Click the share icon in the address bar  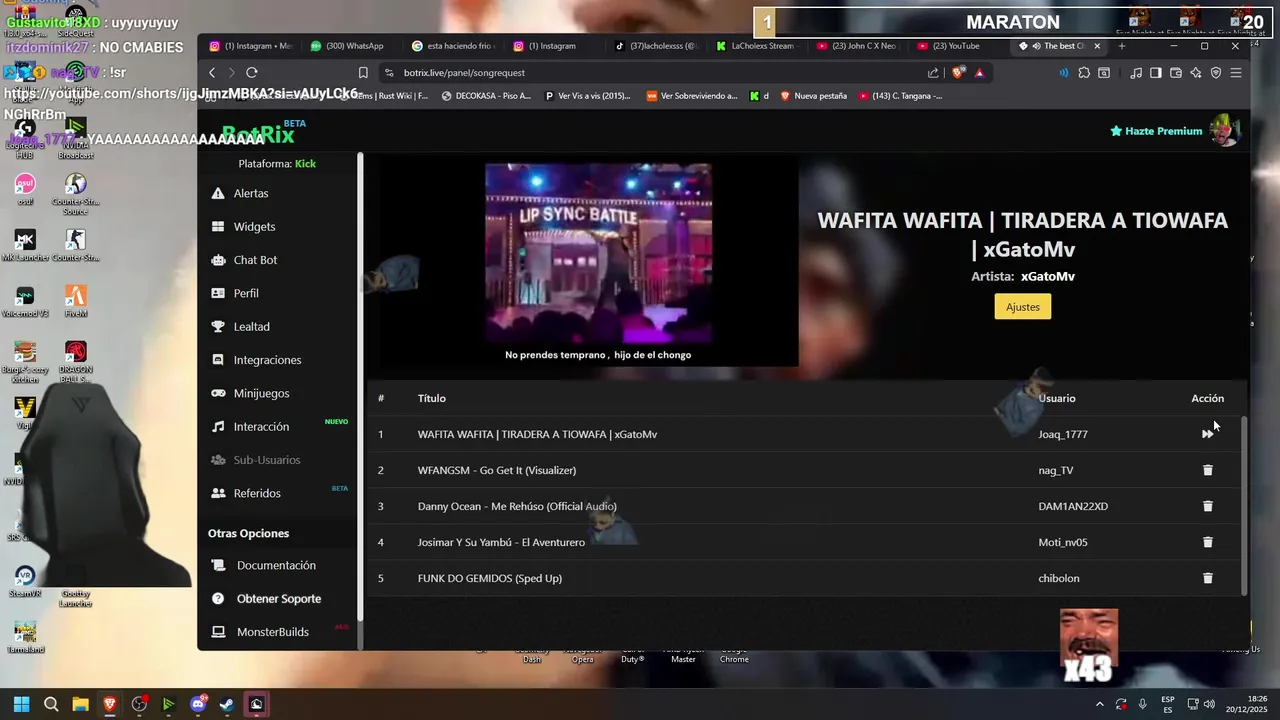pos(933,72)
